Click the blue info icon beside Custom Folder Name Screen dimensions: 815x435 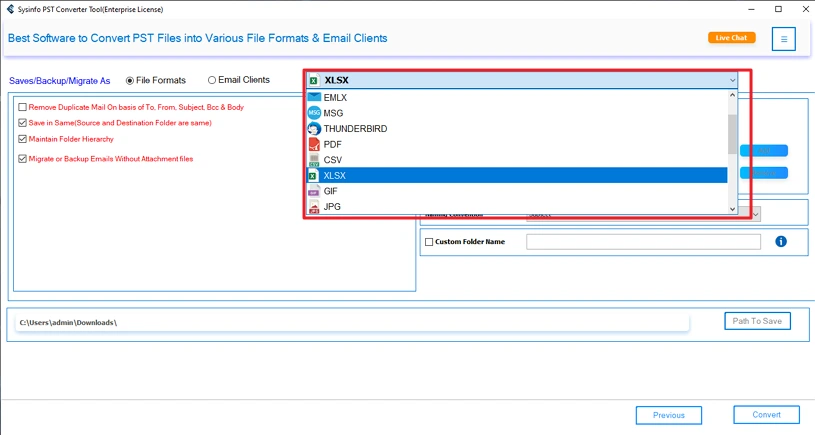coord(781,241)
